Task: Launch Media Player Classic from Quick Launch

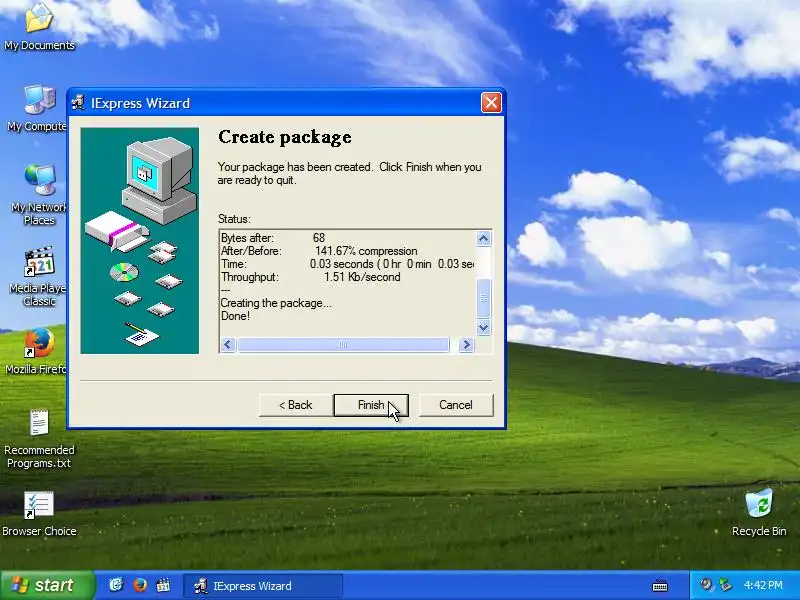Action: click(163, 585)
